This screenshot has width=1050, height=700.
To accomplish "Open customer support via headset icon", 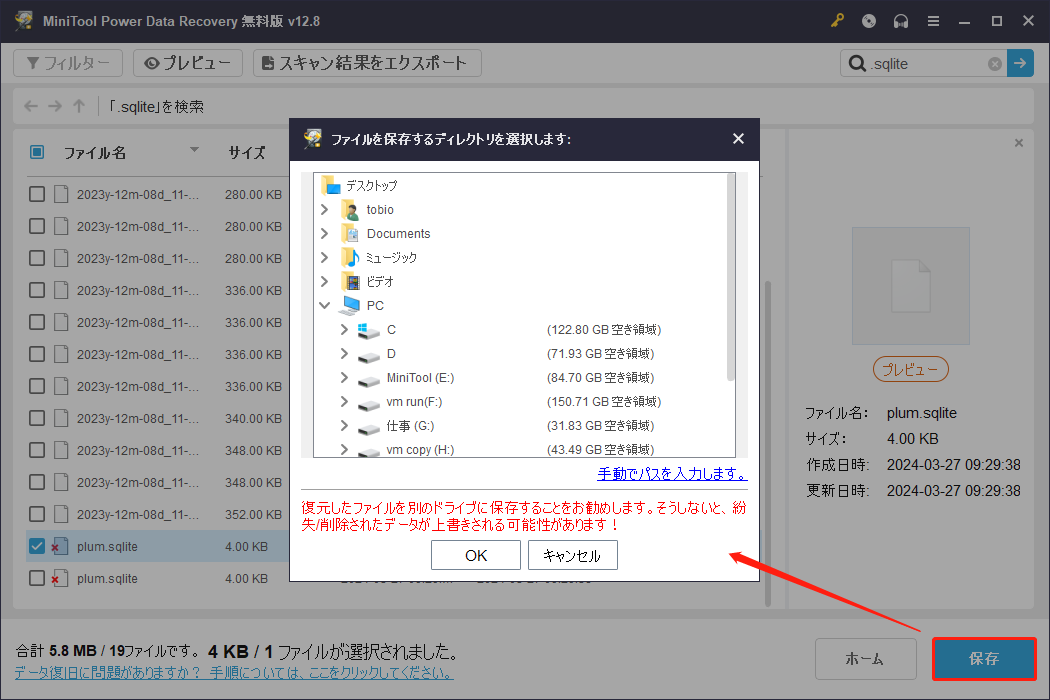I will point(901,20).
